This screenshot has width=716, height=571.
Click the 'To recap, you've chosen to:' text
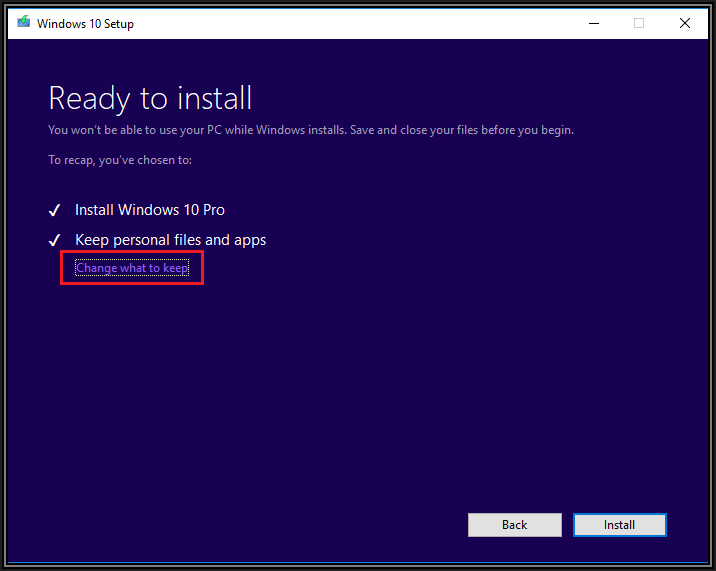120,160
